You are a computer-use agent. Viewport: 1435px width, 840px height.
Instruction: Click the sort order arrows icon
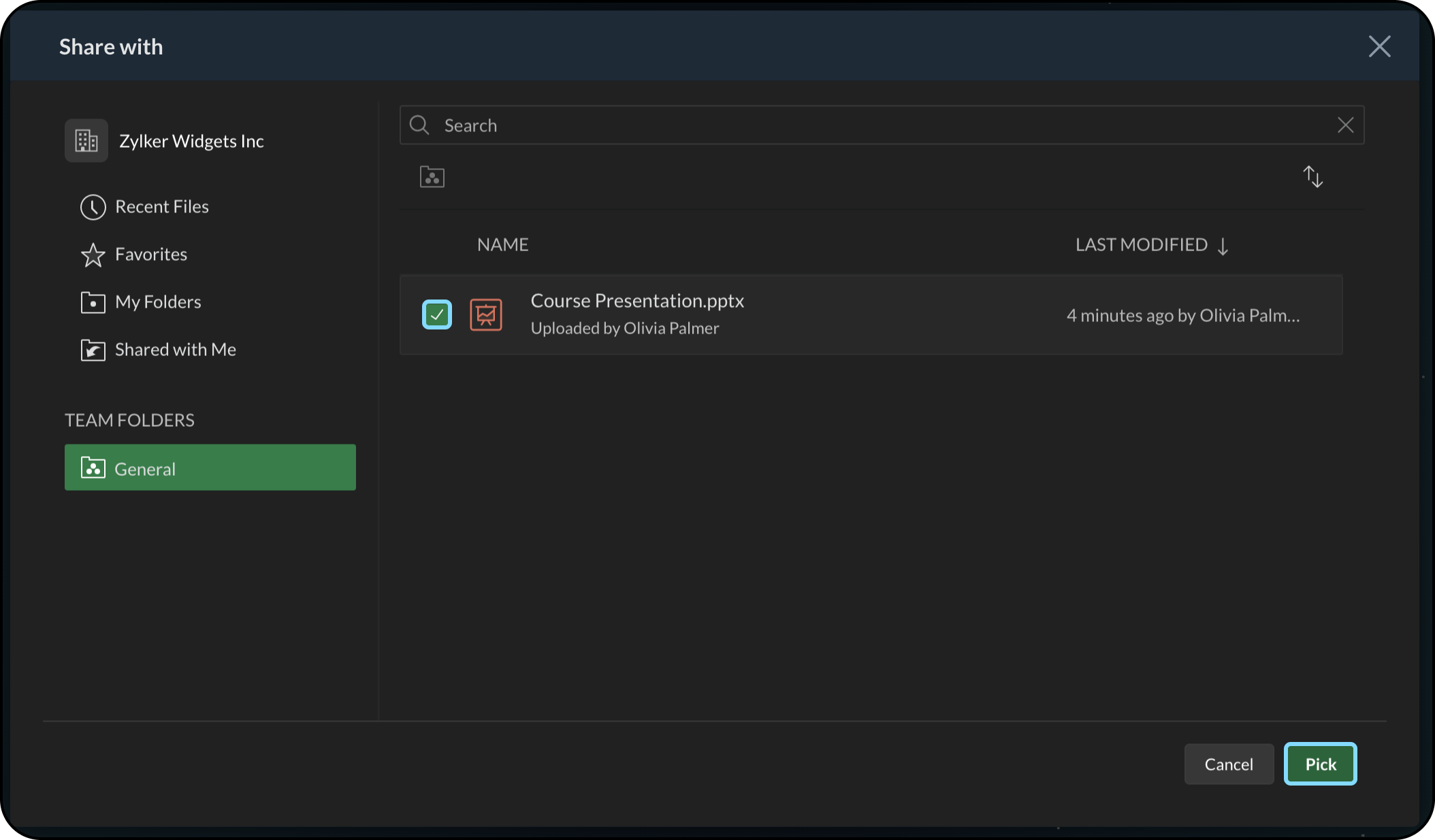(x=1312, y=177)
